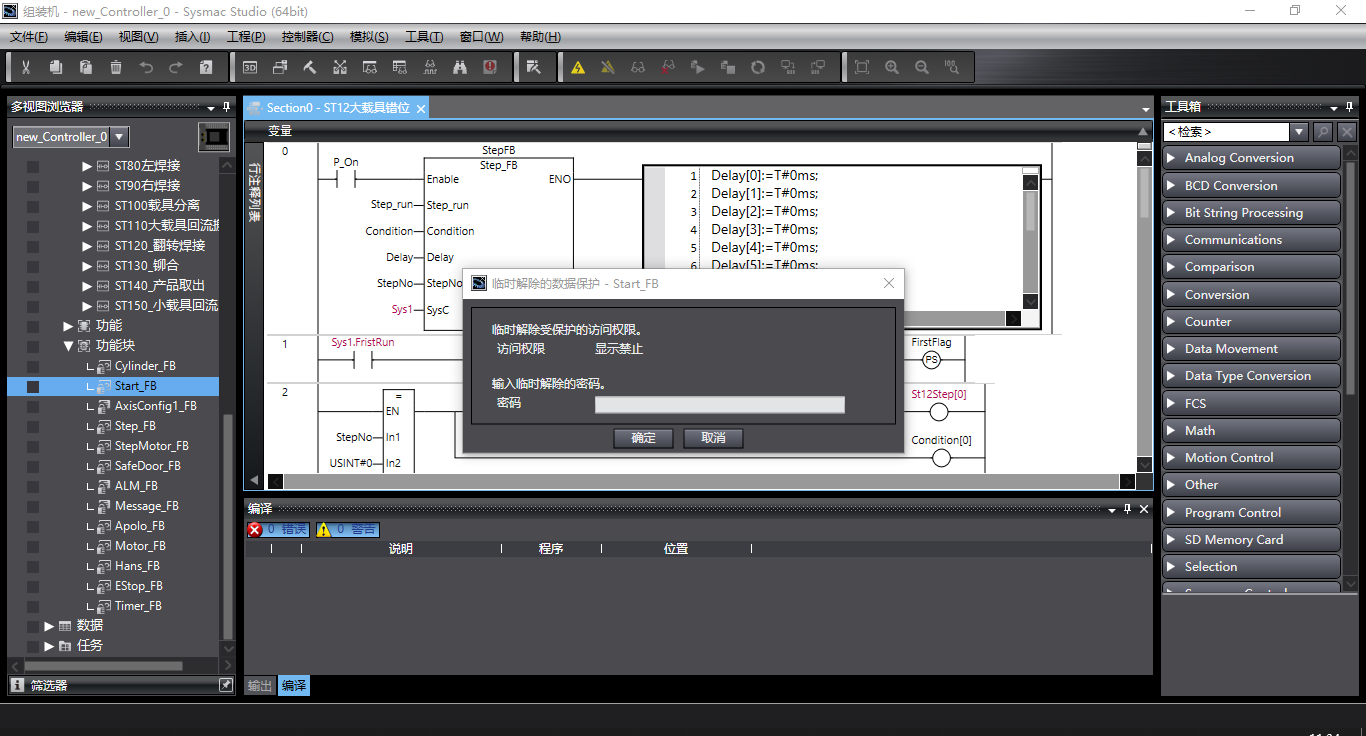Expand the ST80左焊接 tree node
The width and height of the screenshot is (1366, 736).
click(87, 166)
